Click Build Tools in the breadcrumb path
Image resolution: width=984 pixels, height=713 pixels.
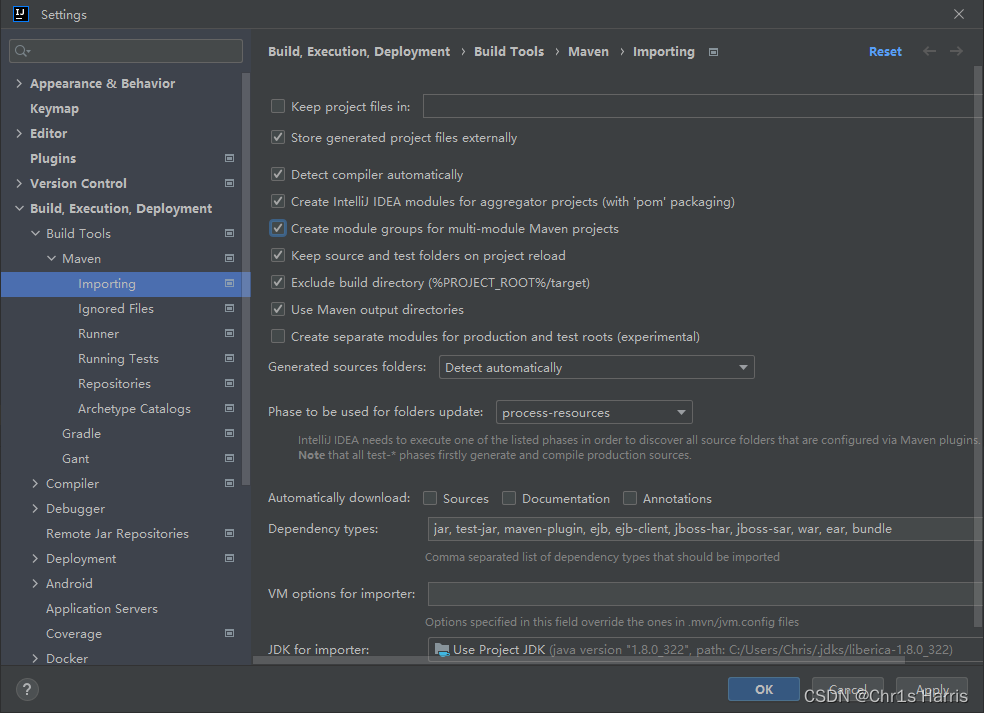(x=509, y=51)
